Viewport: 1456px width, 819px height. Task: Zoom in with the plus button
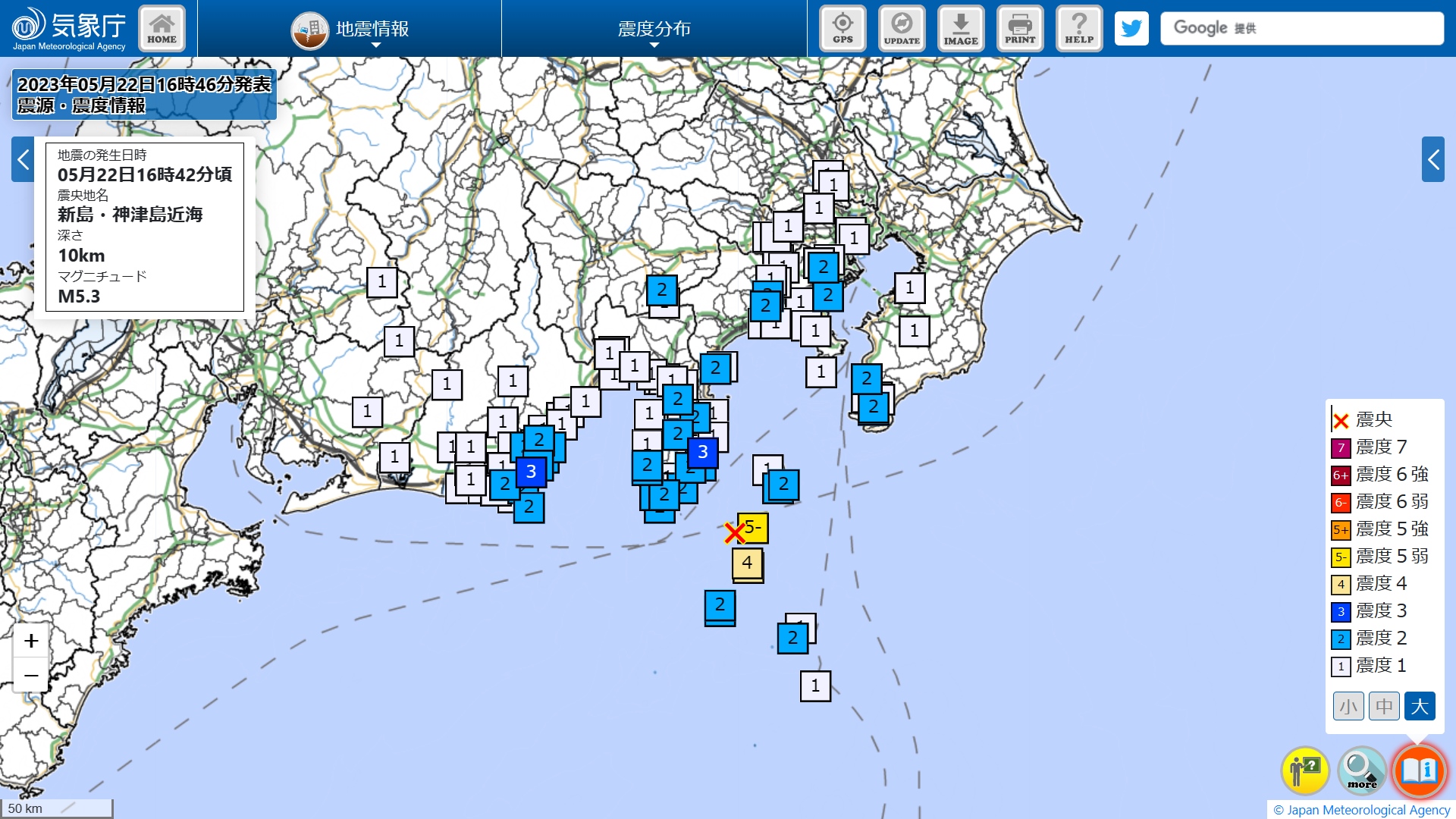31,641
